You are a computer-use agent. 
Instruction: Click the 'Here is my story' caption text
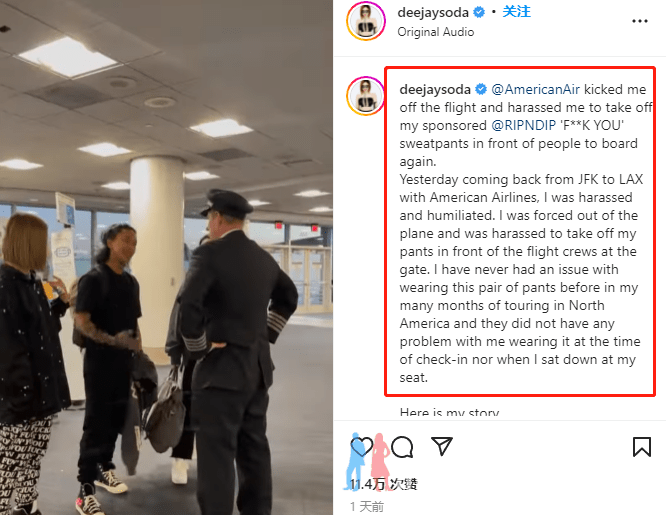(x=449, y=413)
